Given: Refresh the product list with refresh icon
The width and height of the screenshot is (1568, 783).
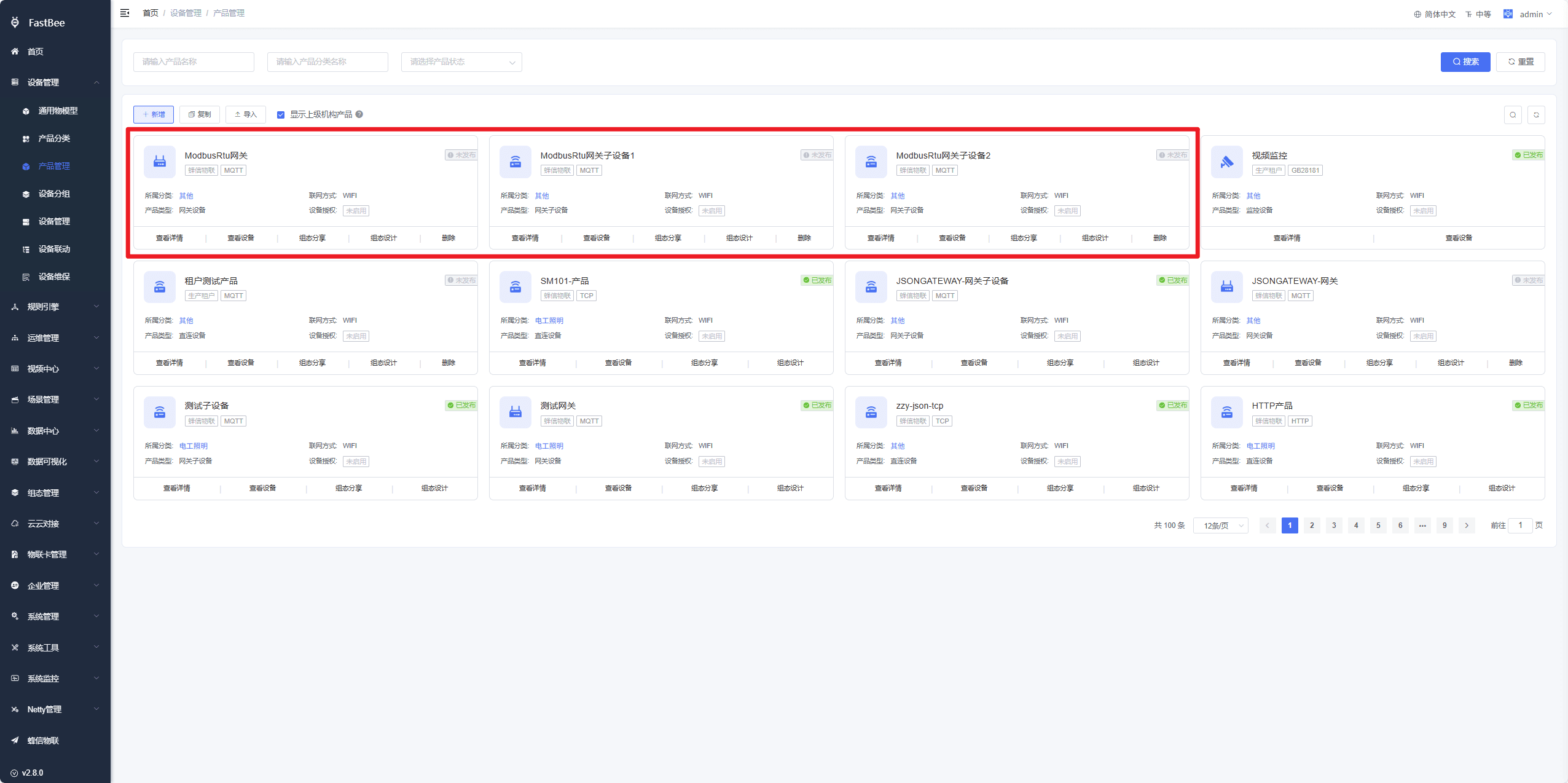Looking at the screenshot, I should [x=1536, y=115].
